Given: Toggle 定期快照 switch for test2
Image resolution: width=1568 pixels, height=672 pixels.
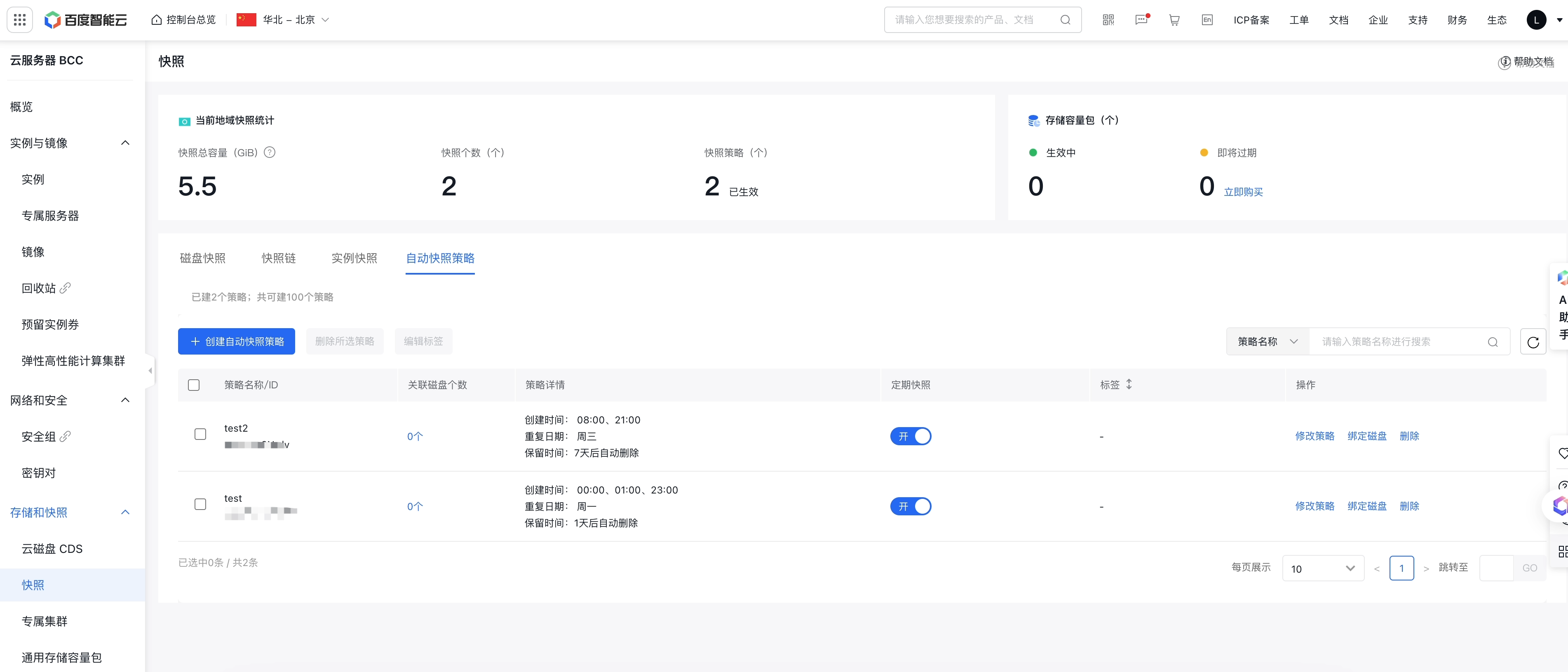Looking at the screenshot, I should tap(911, 437).
